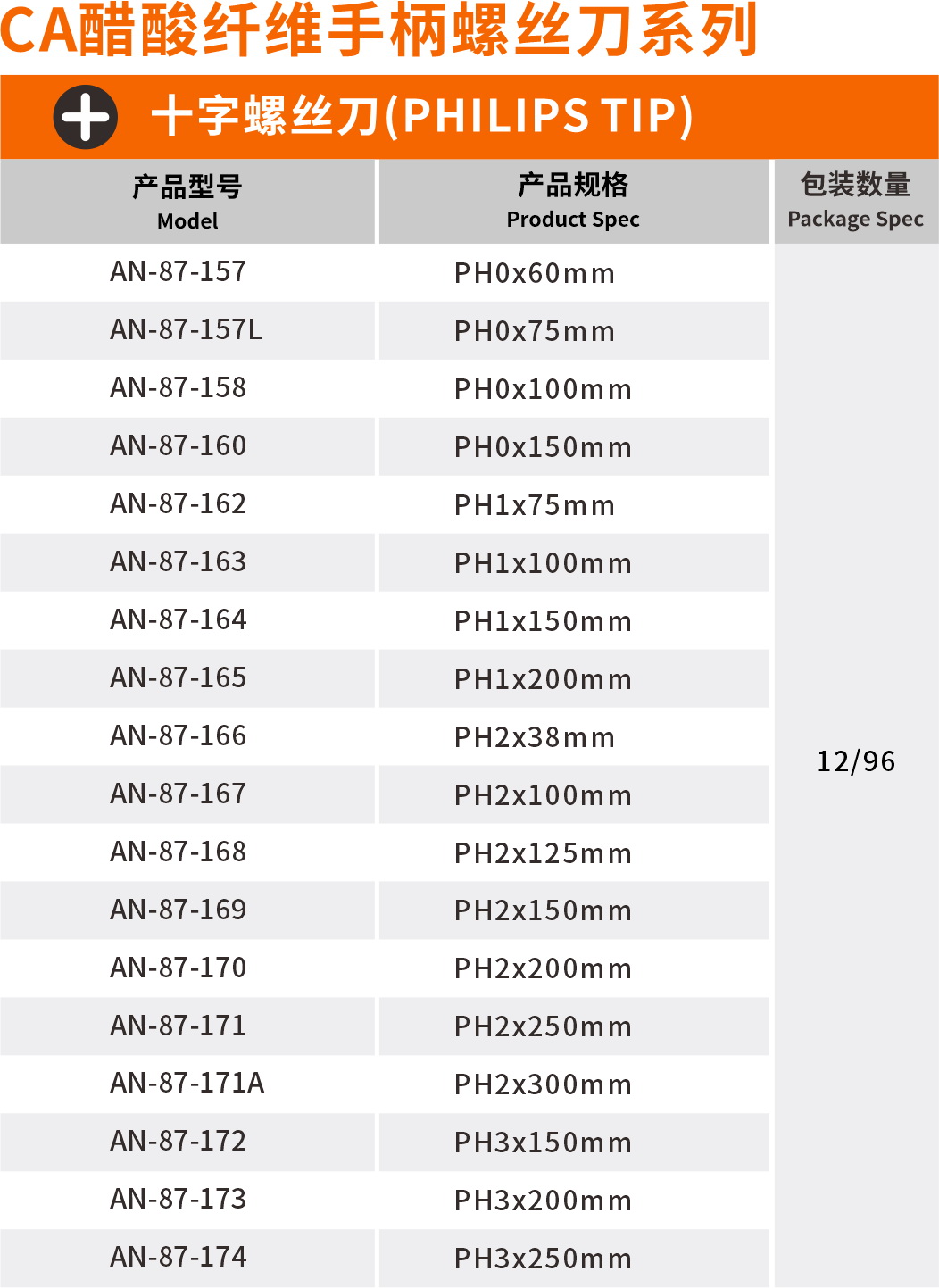Click the orange CA screwdriver series title
The height and width of the screenshot is (1288, 939).
[379, 31]
